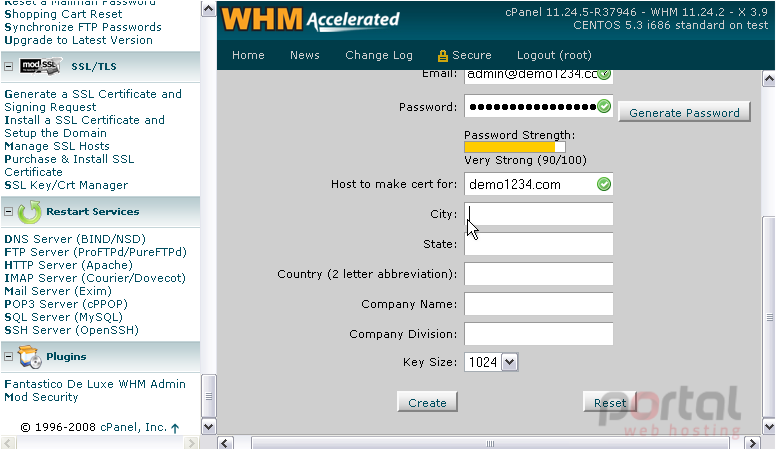Focus the Company Division input field
This screenshot has height=450, width=776.
click(x=538, y=334)
